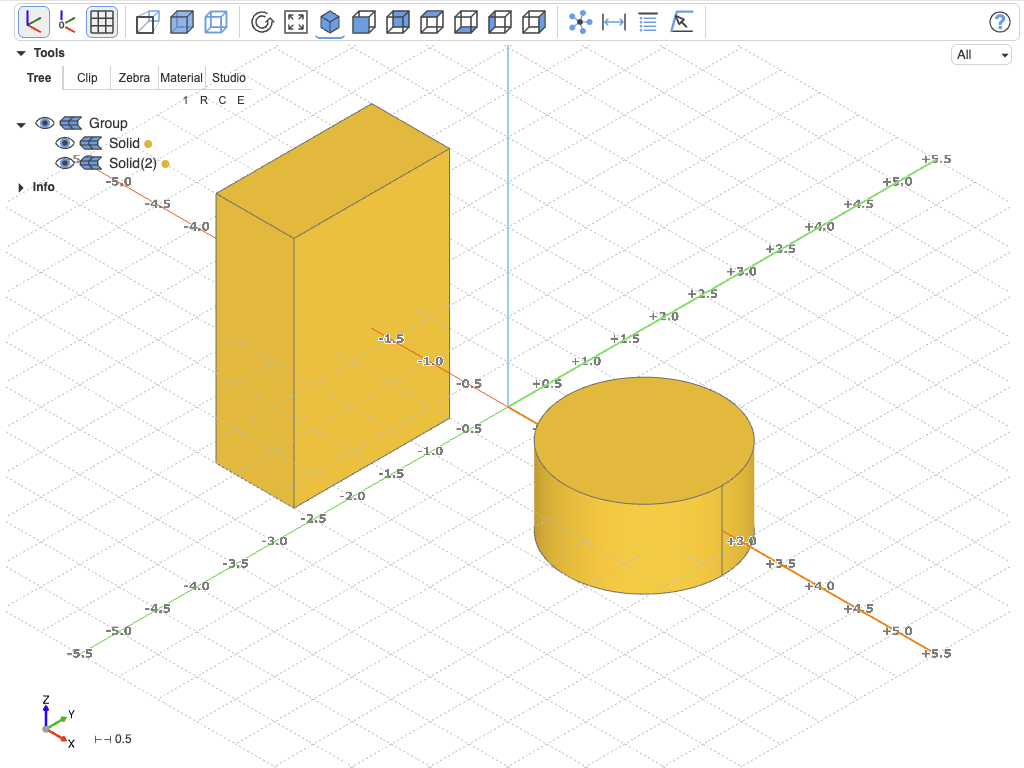
Task: Open the properties list tool
Action: [x=648, y=22]
